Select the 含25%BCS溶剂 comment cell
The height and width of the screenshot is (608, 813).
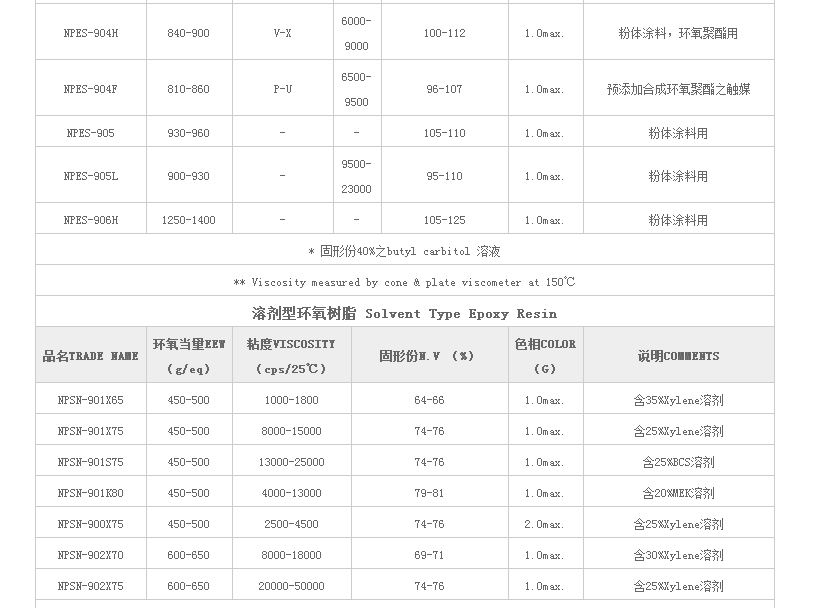coord(678,462)
